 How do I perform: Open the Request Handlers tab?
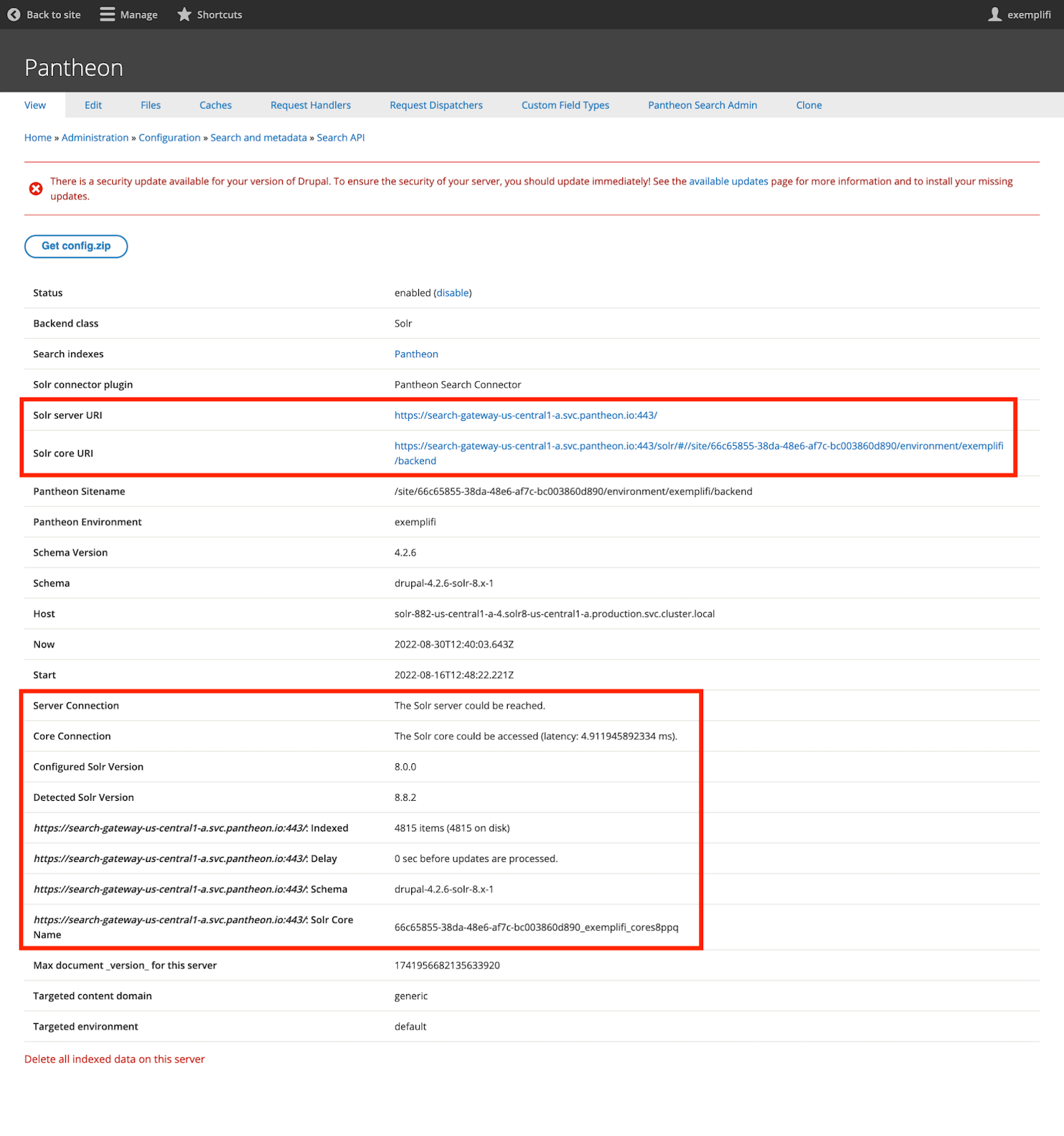310,105
